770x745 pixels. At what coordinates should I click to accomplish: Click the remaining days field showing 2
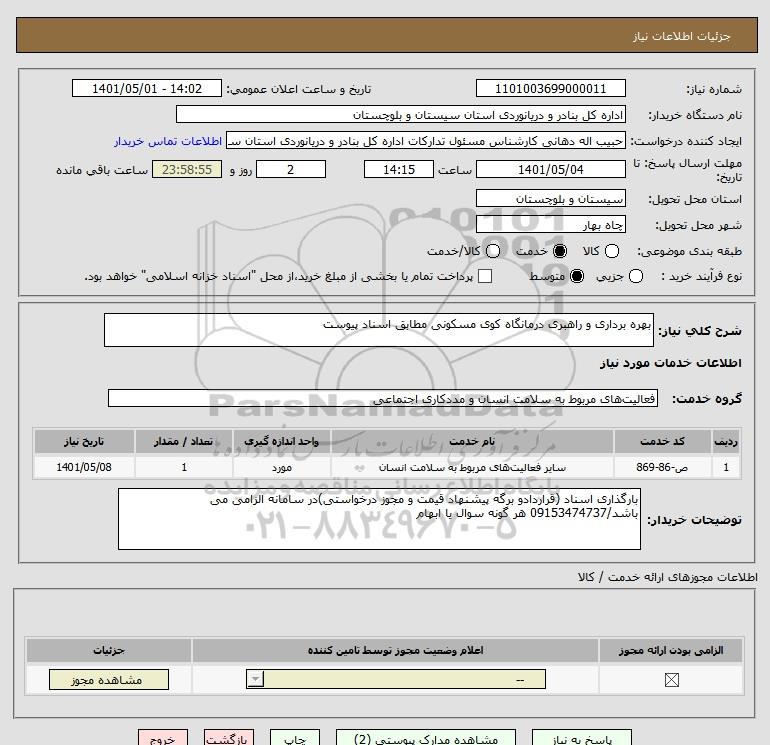[x=291, y=170]
